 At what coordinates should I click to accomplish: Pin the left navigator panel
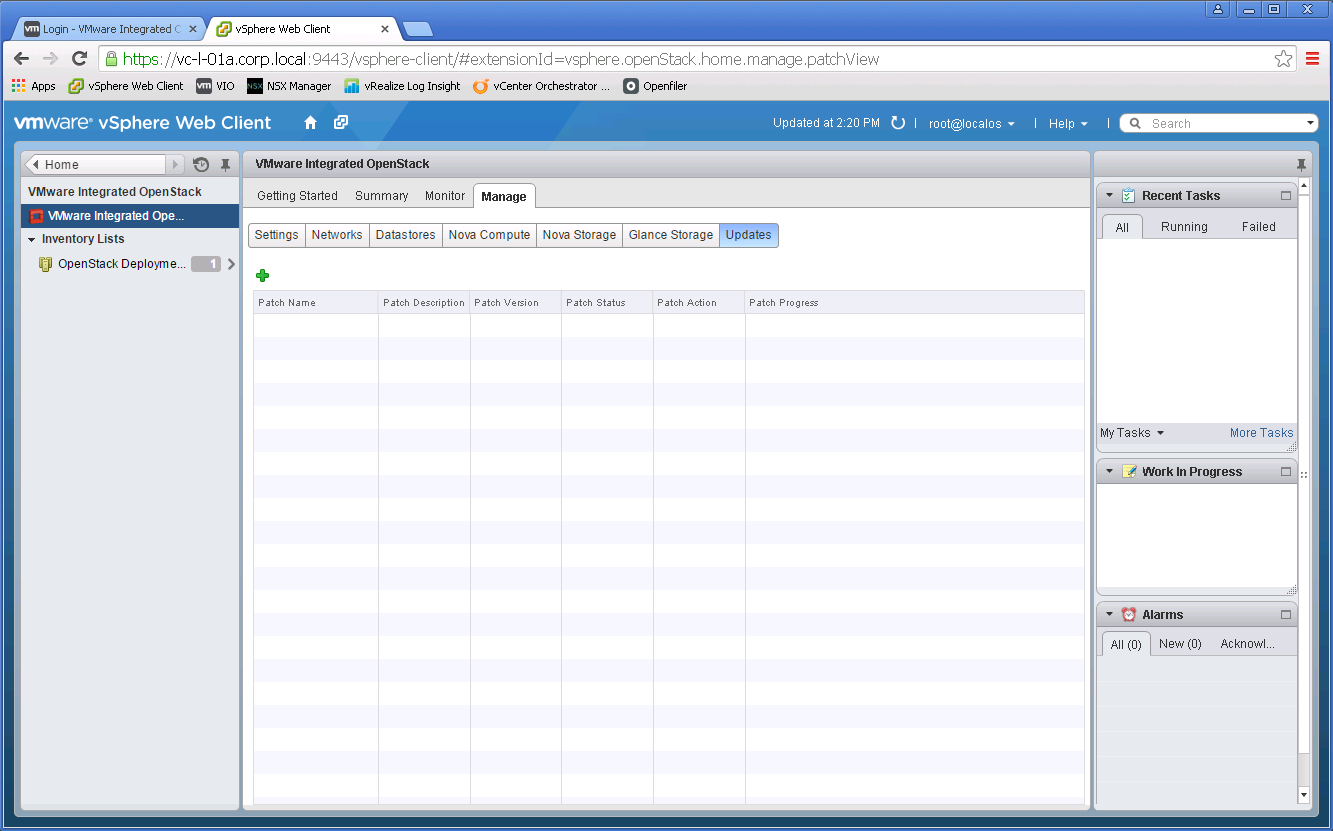click(225, 165)
